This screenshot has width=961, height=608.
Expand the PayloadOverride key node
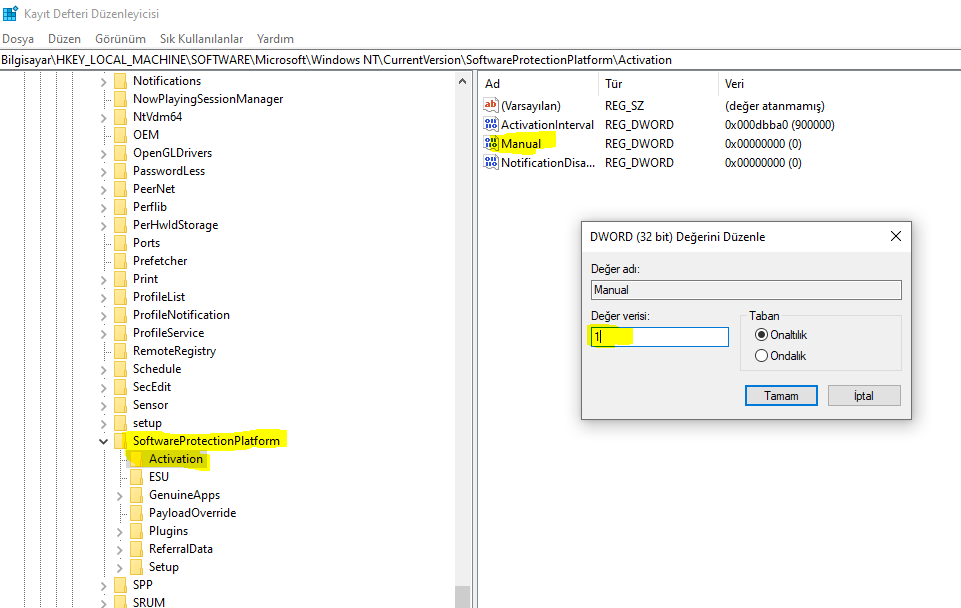pyautogui.click(x=120, y=513)
